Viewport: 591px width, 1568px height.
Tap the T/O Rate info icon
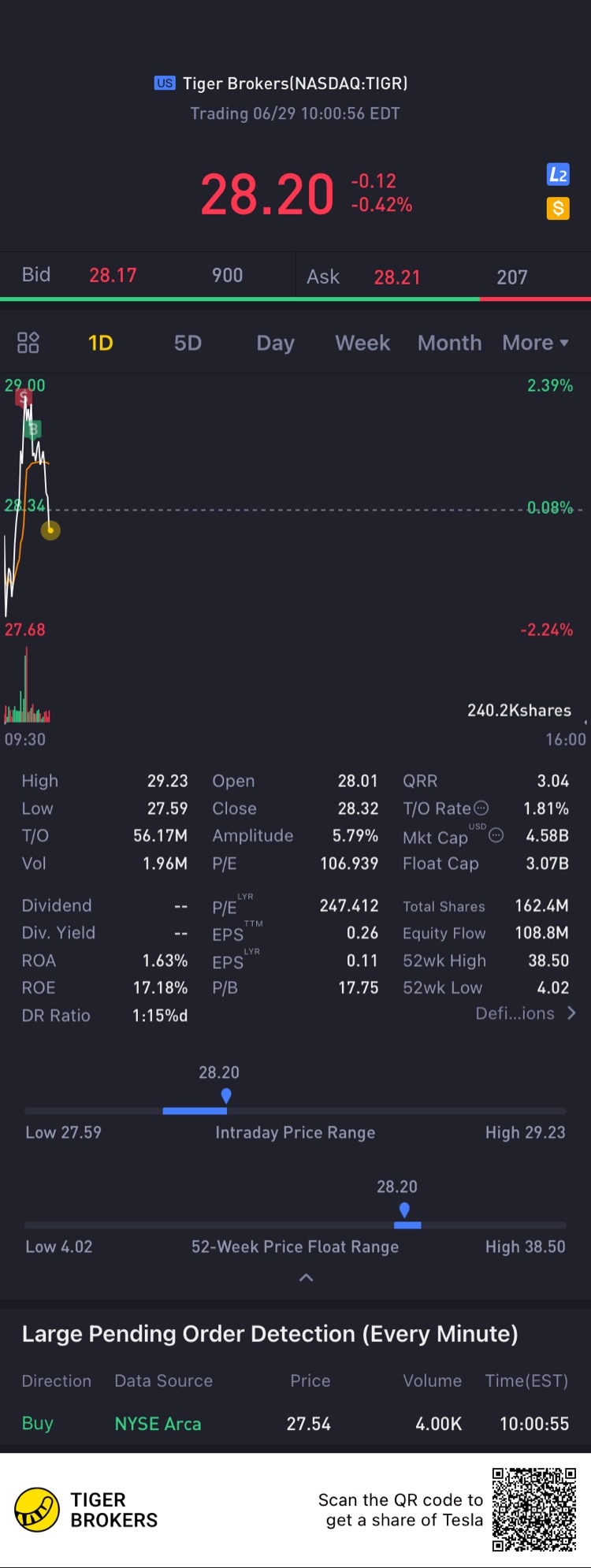tap(481, 808)
